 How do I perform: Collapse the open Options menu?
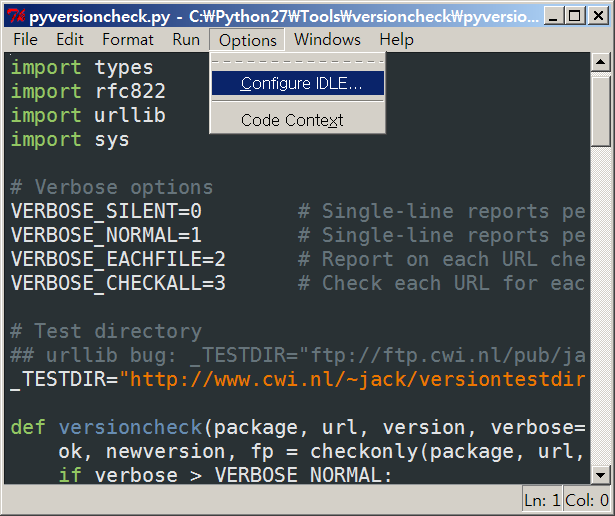pyautogui.click(x=247, y=40)
